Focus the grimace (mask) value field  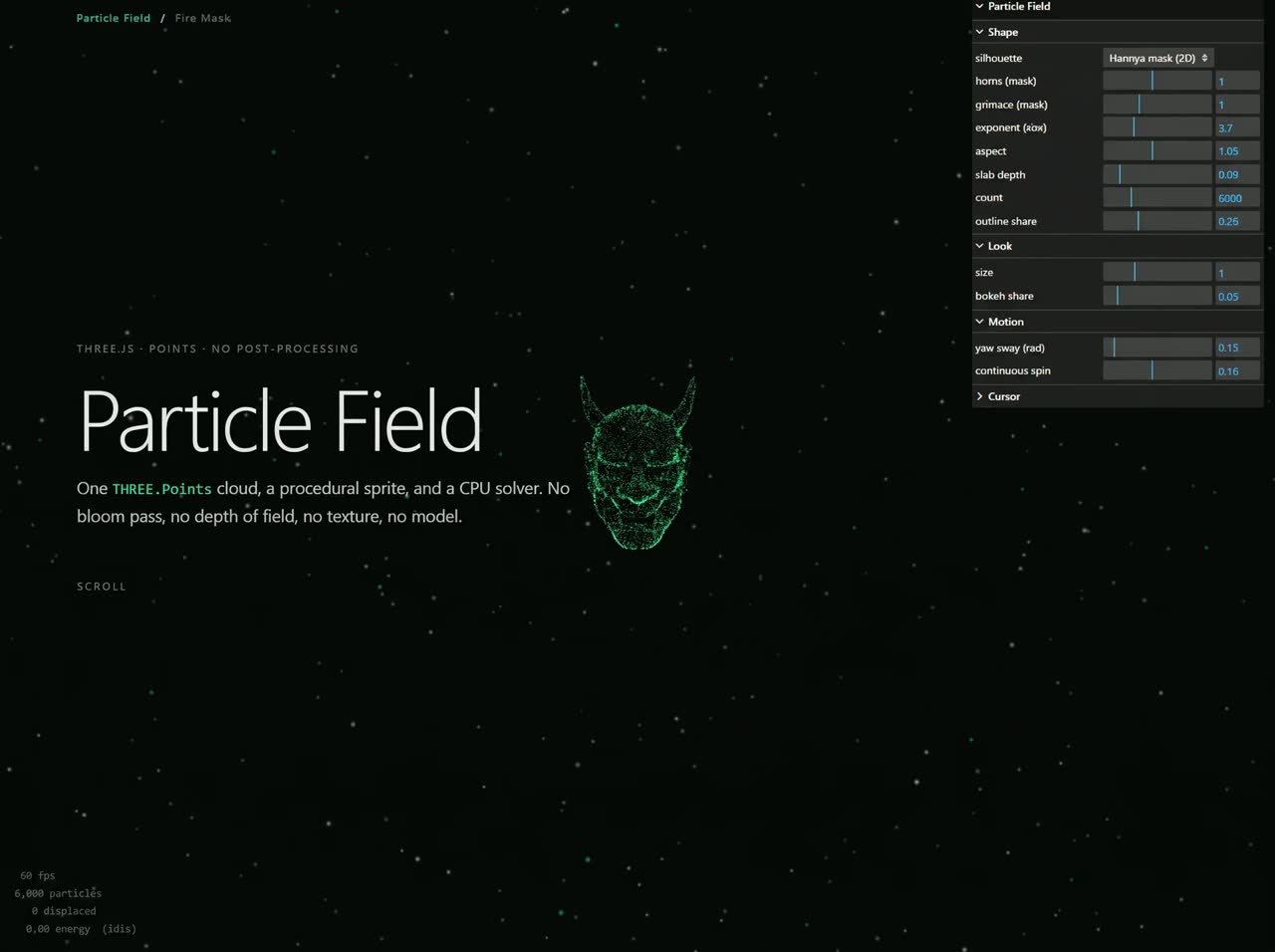pos(1237,105)
